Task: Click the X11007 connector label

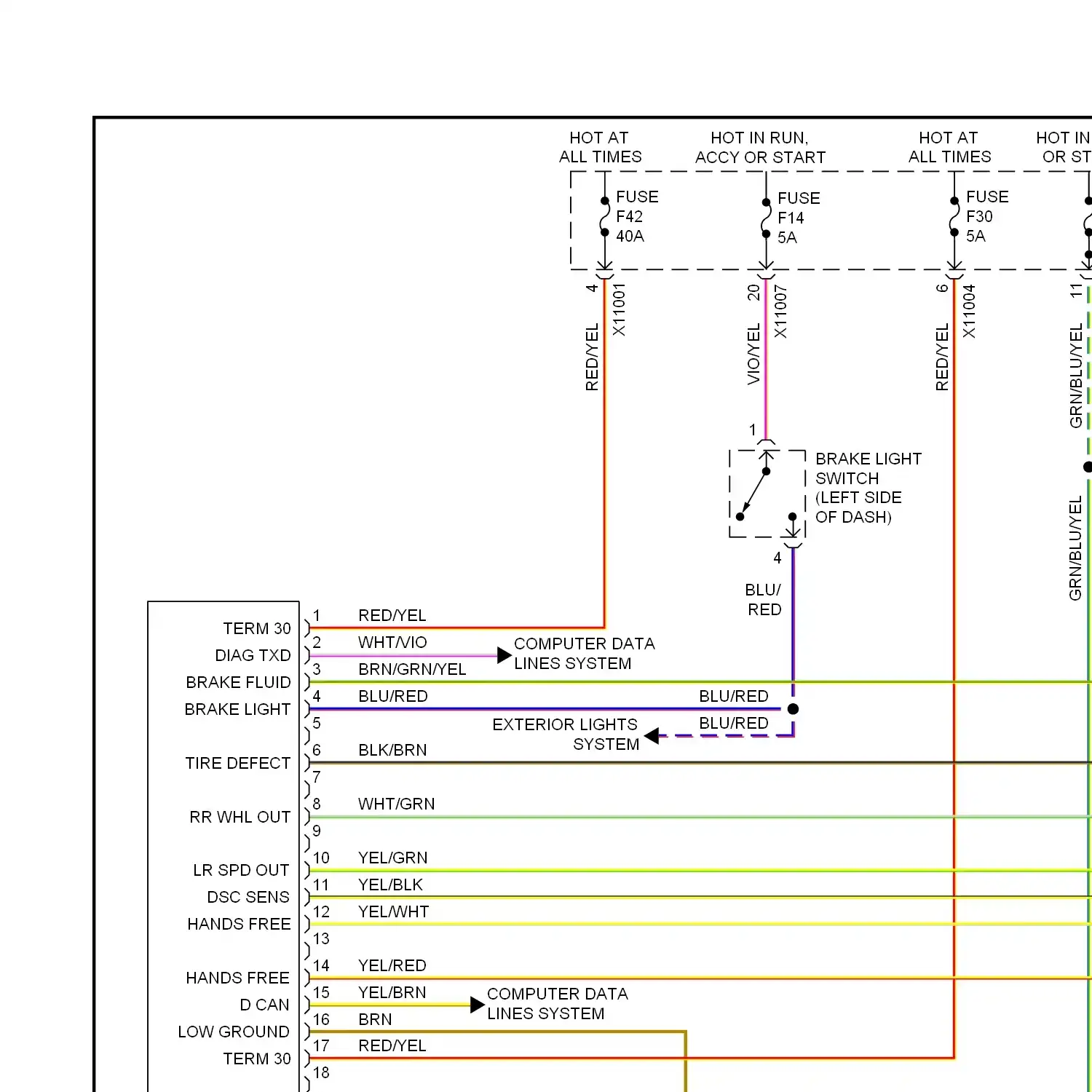Action: (780, 312)
